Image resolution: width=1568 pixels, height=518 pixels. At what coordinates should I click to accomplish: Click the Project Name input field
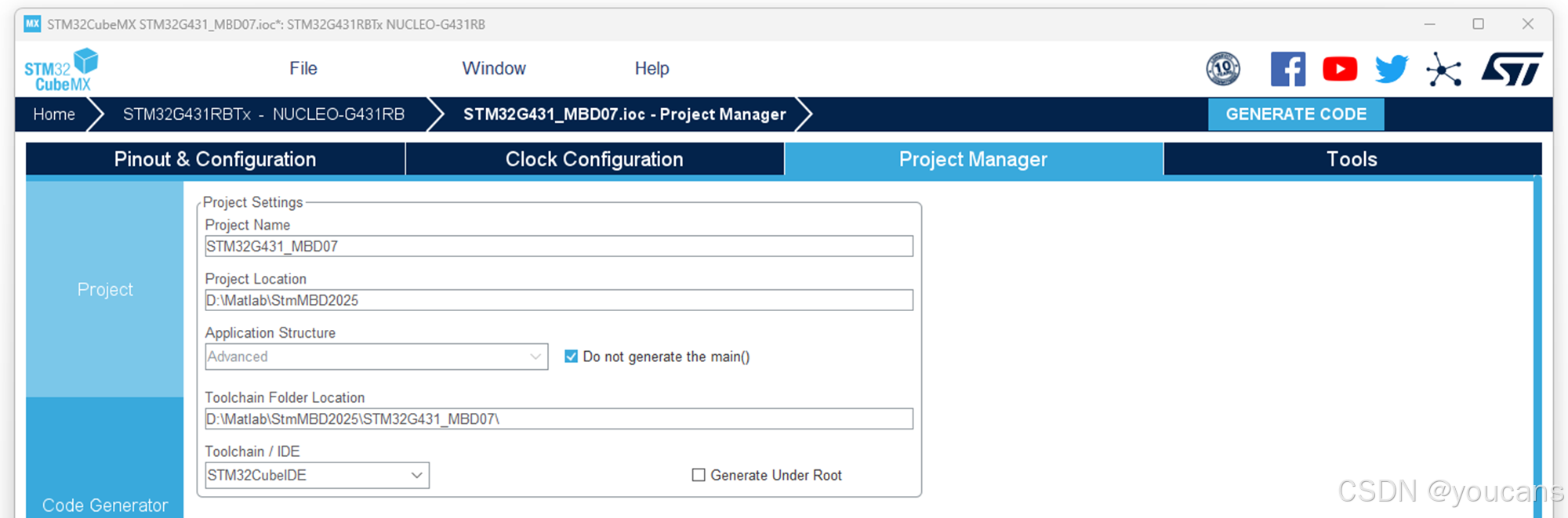(x=559, y=246)
